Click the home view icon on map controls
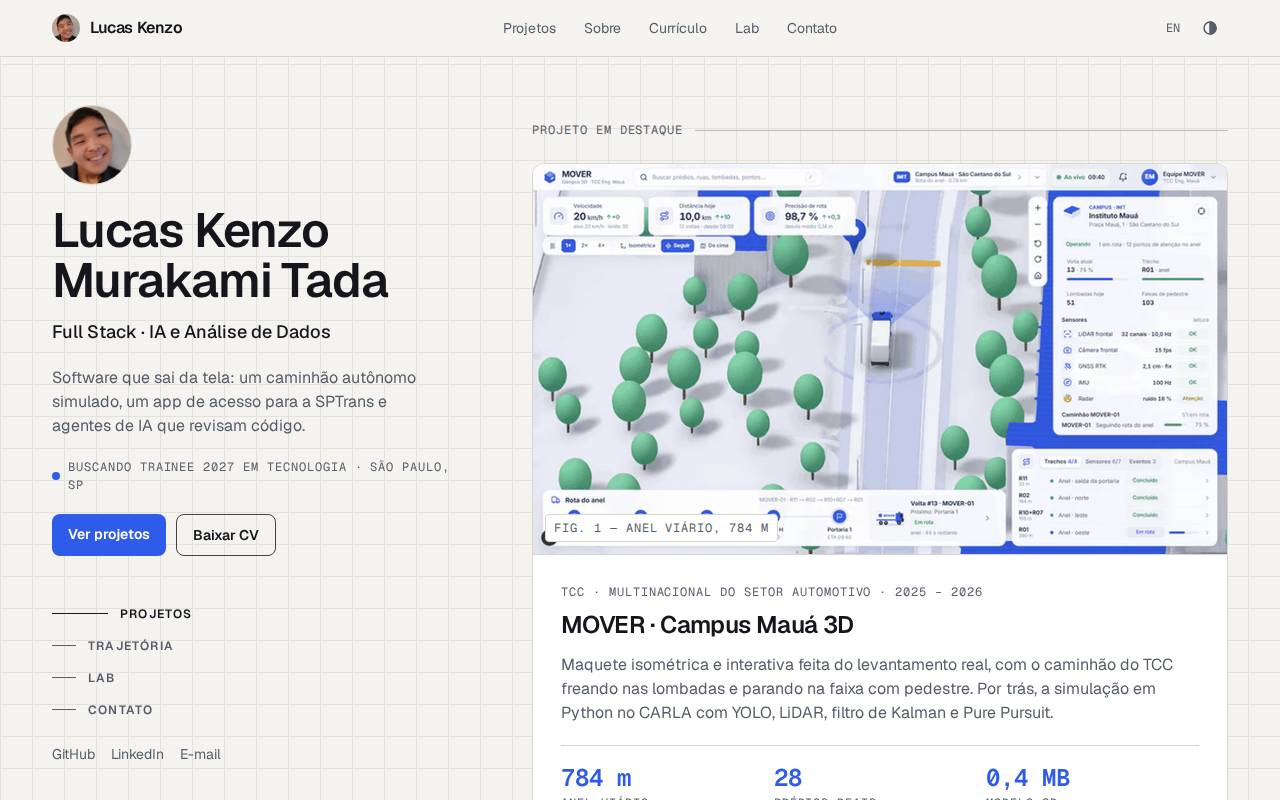Viewport: 1280px width, 800px height. point(1038,275)
